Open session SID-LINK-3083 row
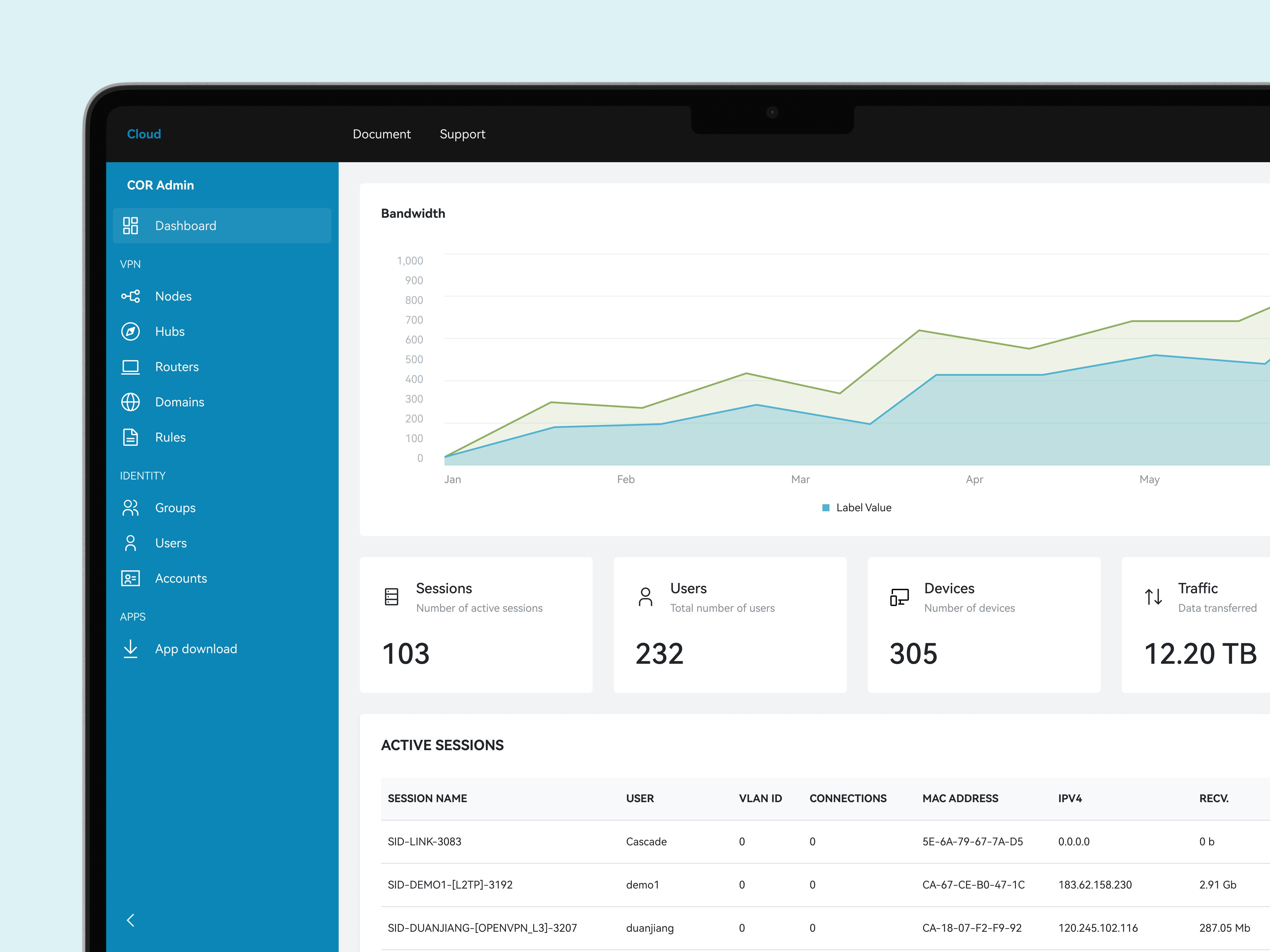The image size is (1270, 952). [424, 842]
